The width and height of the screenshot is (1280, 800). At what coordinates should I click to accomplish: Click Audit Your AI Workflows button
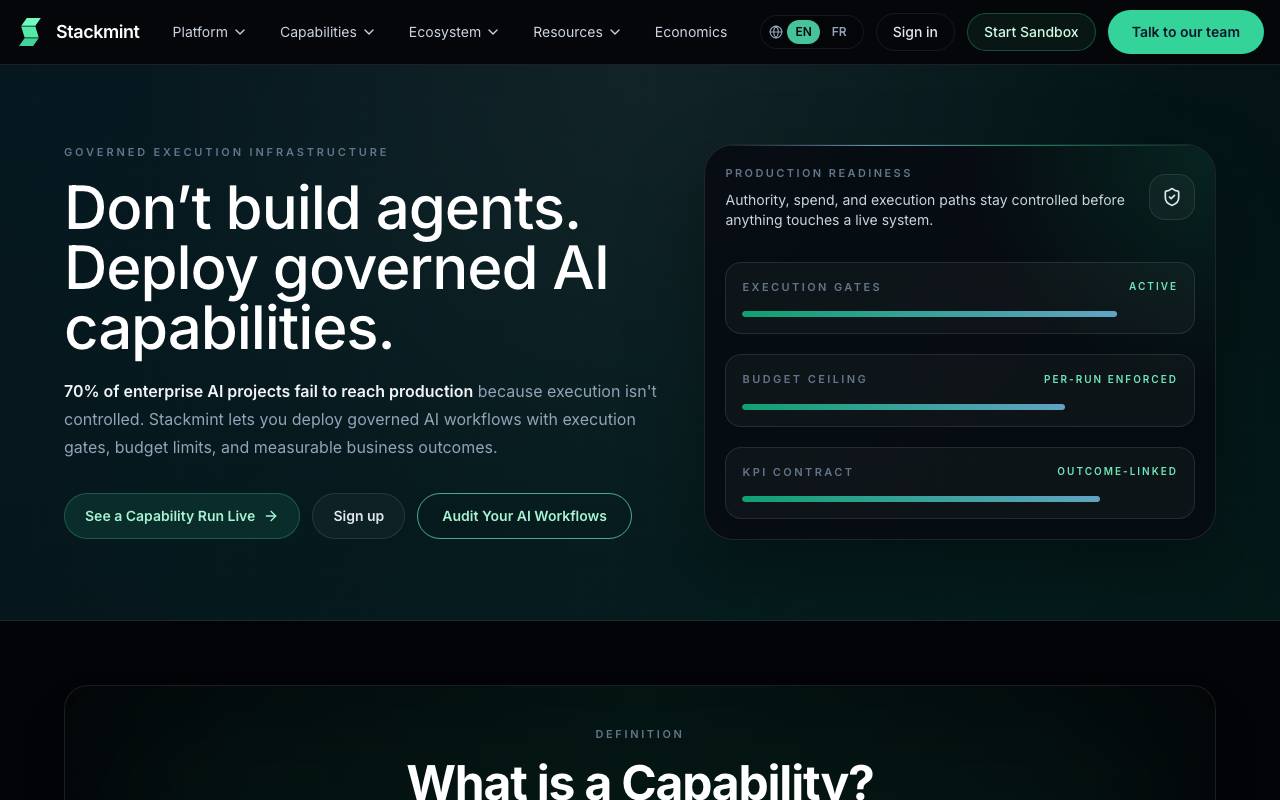coord(524,516)
